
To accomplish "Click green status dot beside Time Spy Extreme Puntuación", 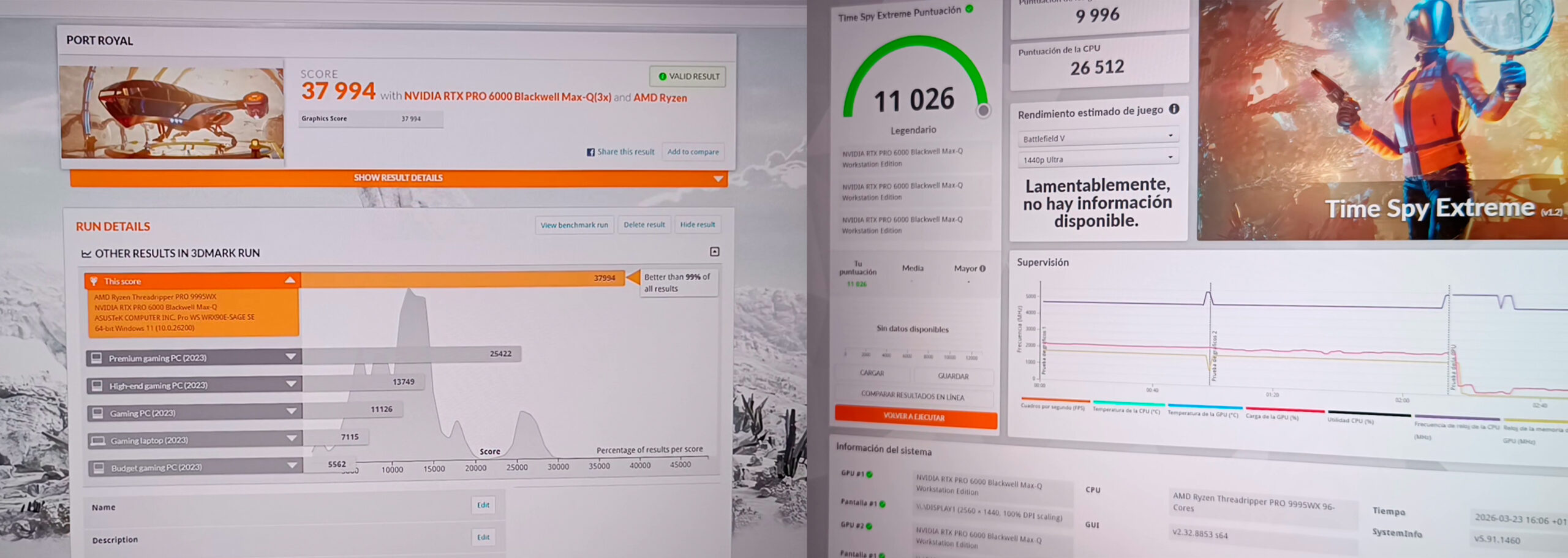I will 969,9.
